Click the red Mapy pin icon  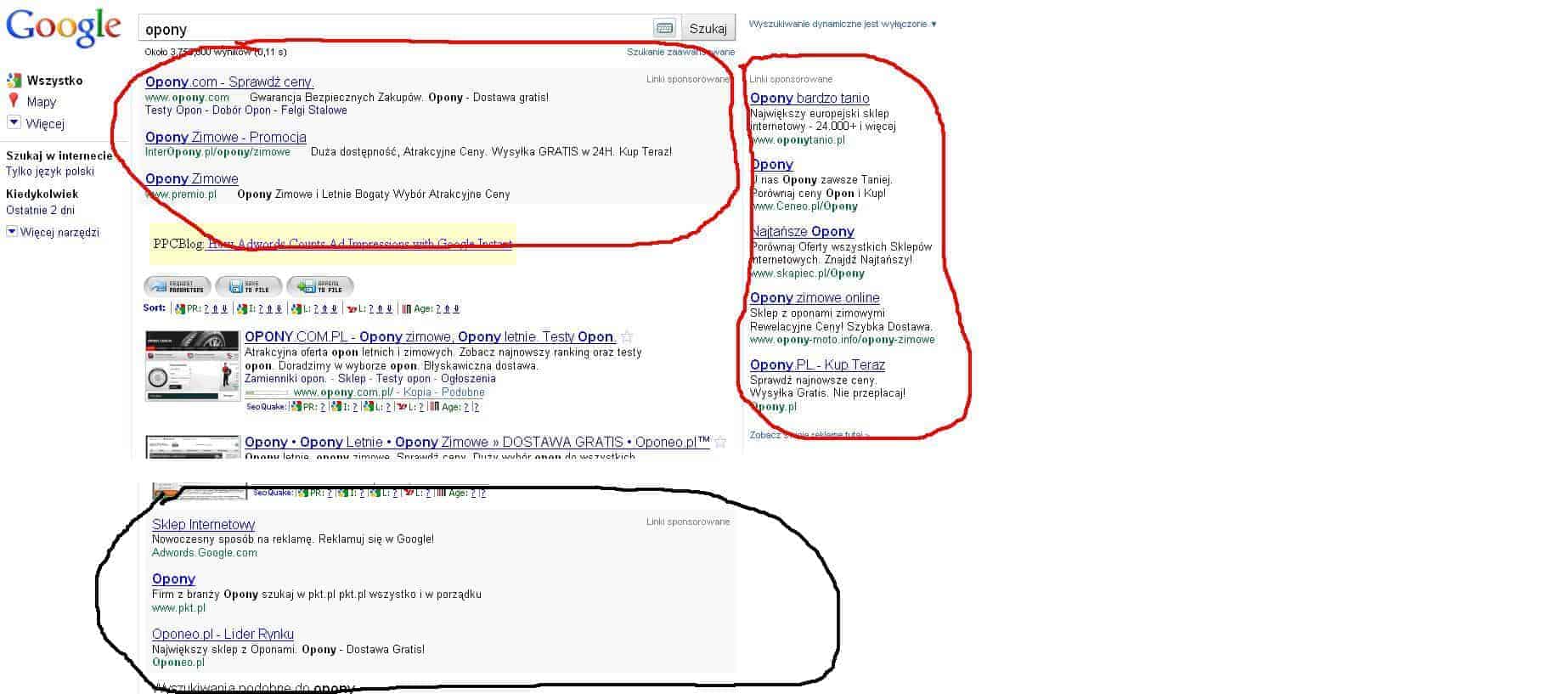coord(14,101)
